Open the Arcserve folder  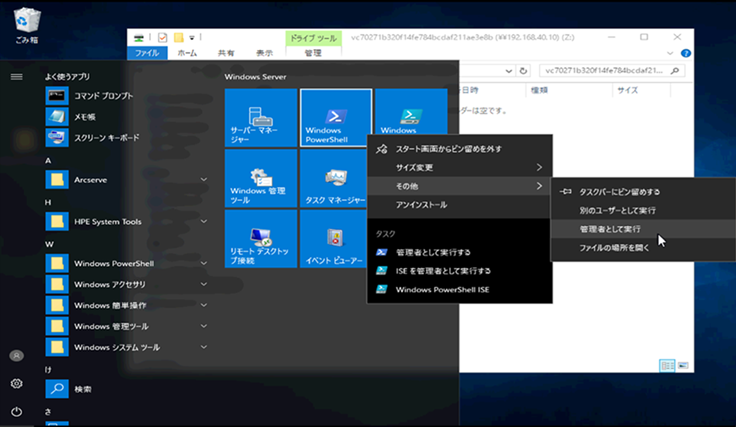(x=127, y=180)
